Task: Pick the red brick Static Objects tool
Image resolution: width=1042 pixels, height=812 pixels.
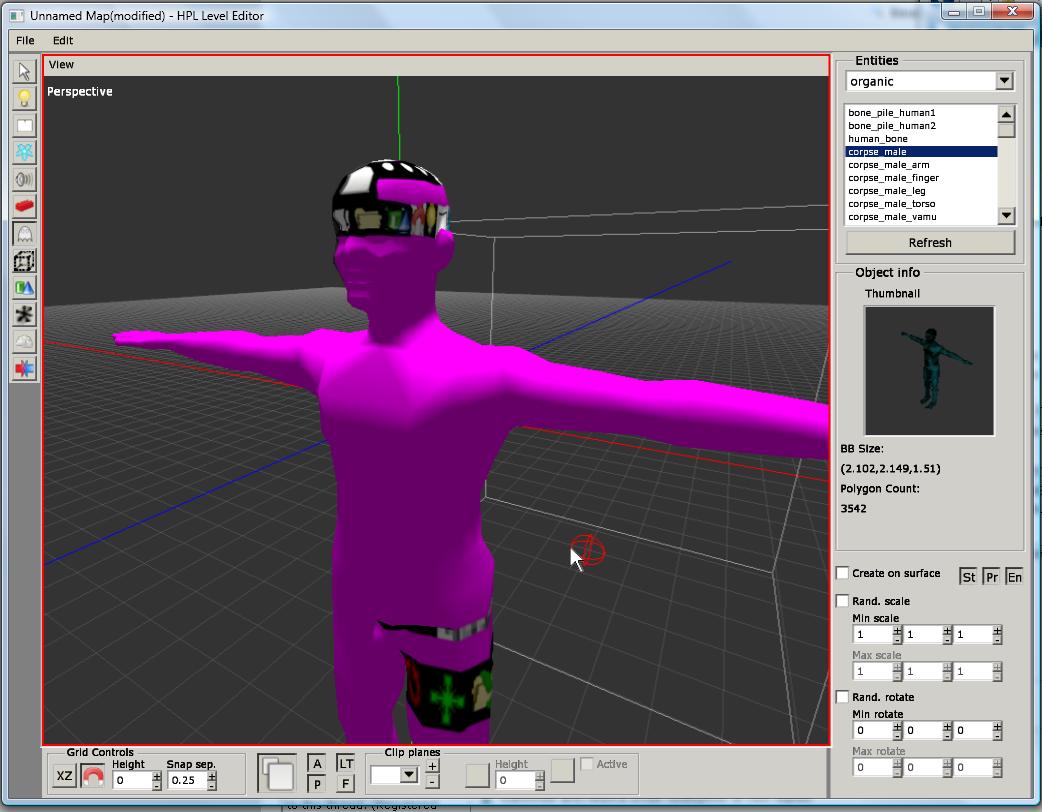Action: [24, 206]
